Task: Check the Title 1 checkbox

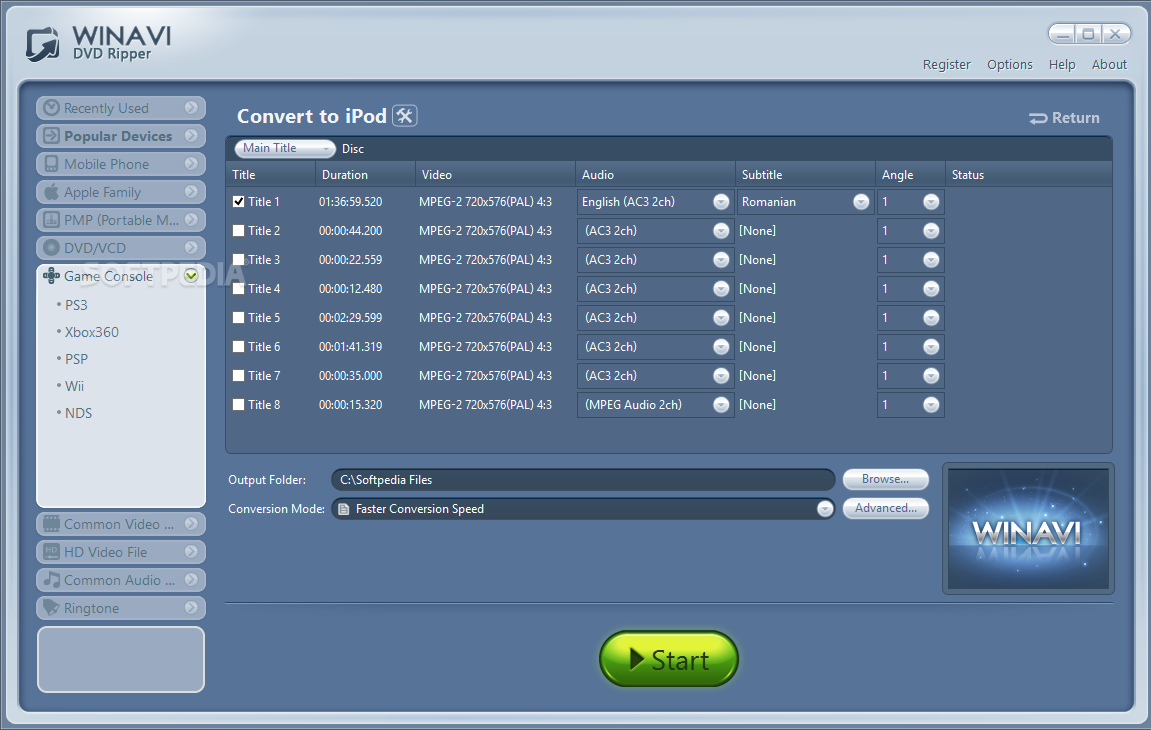Action: point(239,201)
